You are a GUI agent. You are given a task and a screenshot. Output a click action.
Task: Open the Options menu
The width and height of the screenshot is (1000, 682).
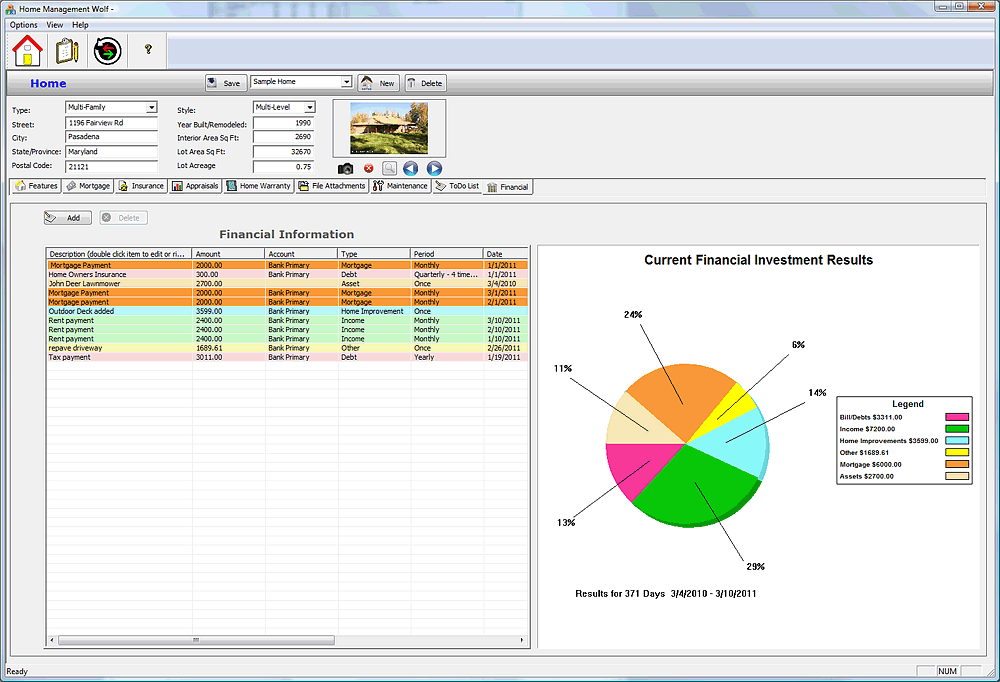23,25
